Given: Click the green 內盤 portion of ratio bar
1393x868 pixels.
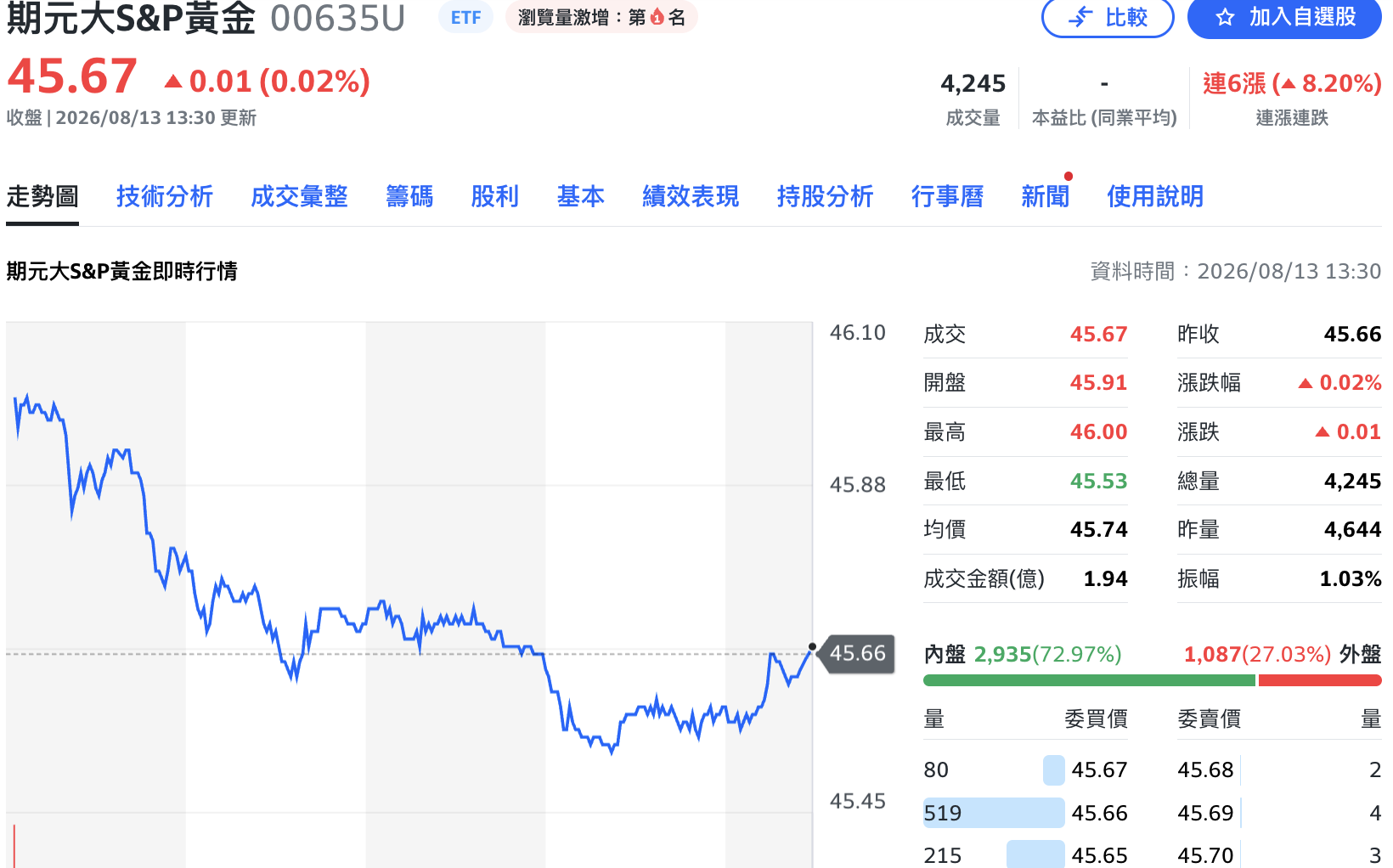Looking at the screenshot, I should (x=1089, y=680).
